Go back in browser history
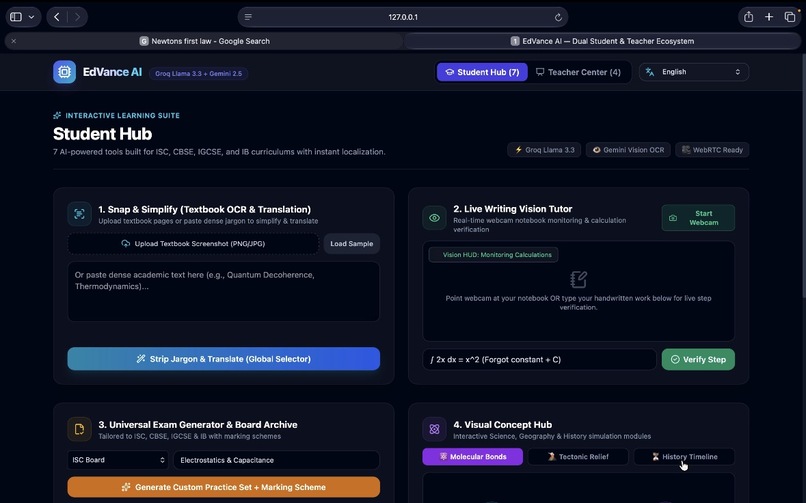The width and height of the screenshot is (806, 503). [57, 17]
